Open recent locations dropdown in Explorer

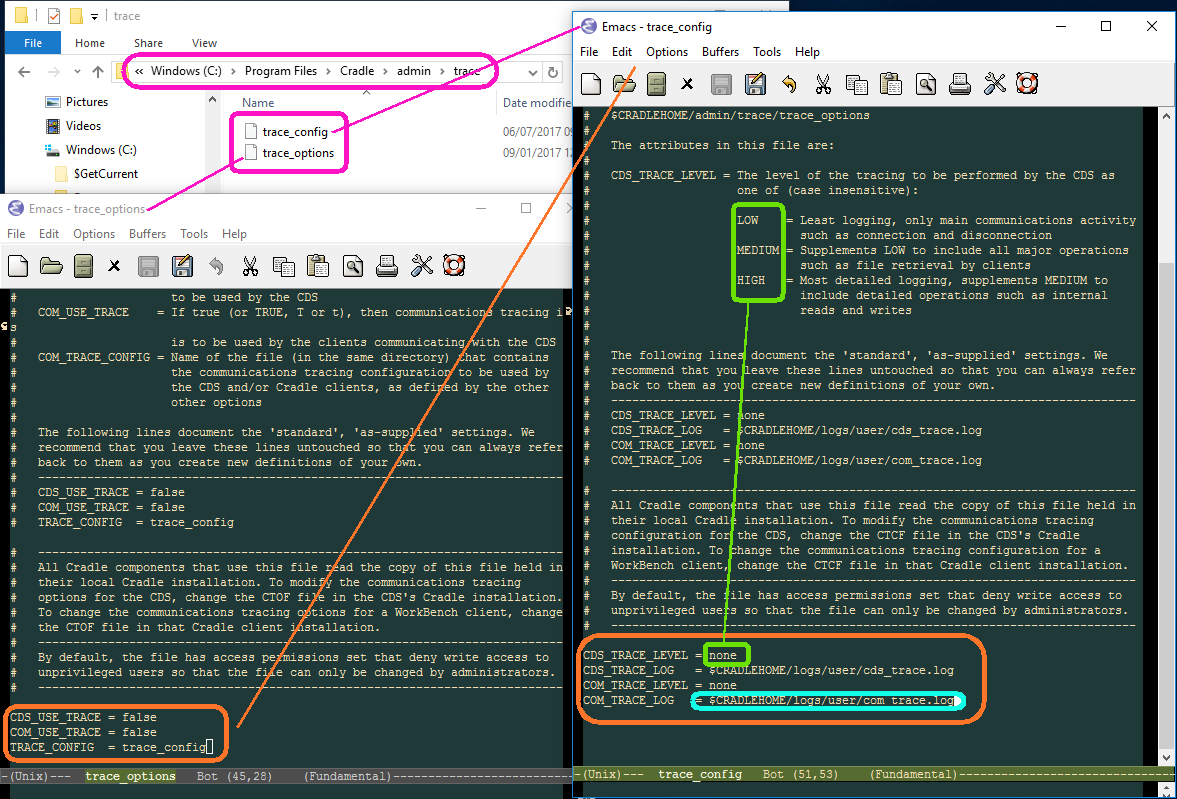[77, 72]
